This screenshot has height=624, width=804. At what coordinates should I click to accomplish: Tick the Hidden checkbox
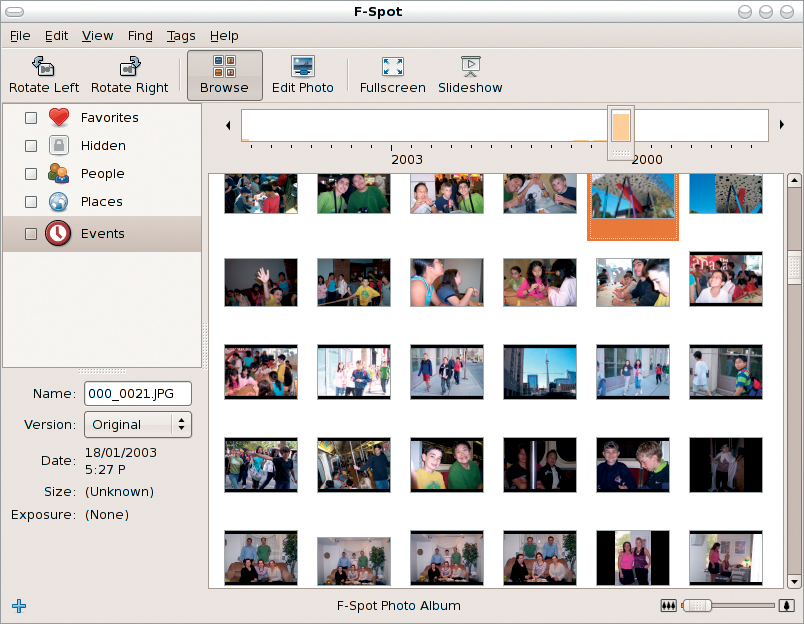click(31, 146)
